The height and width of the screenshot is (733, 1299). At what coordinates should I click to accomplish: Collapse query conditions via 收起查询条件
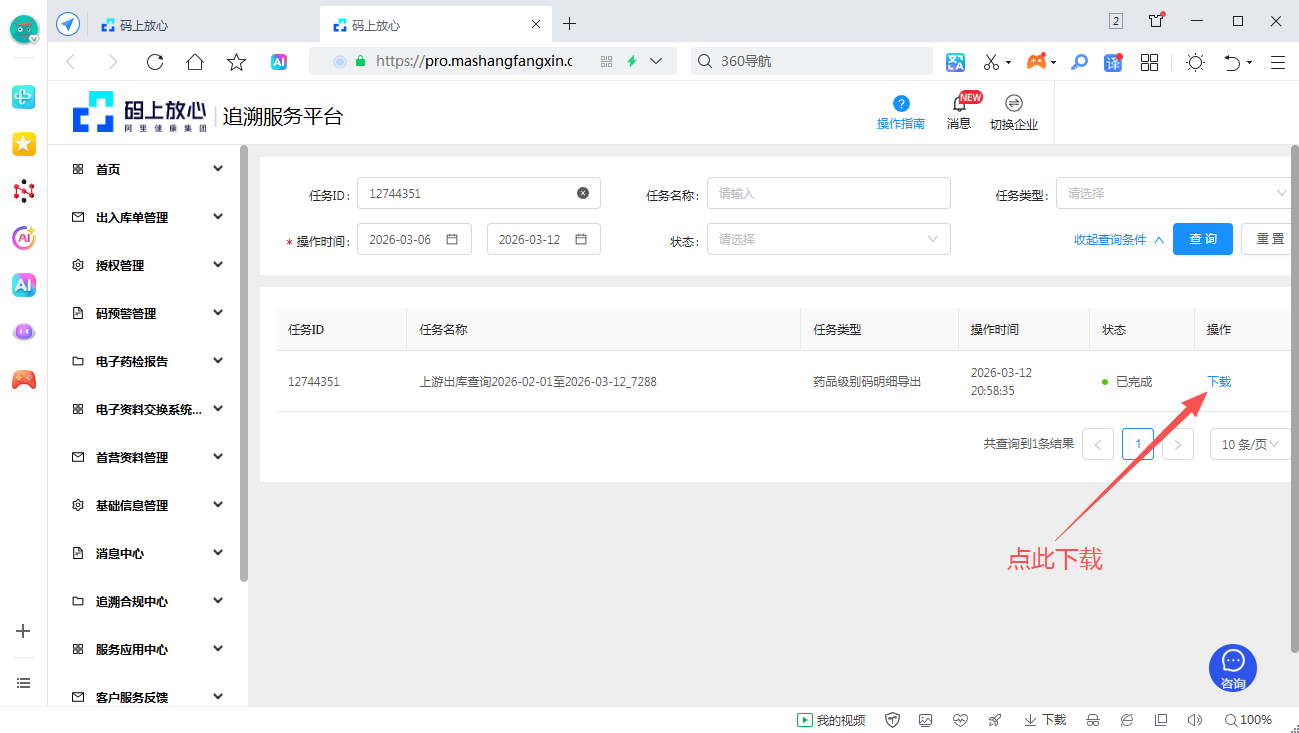pos(1118,240)
